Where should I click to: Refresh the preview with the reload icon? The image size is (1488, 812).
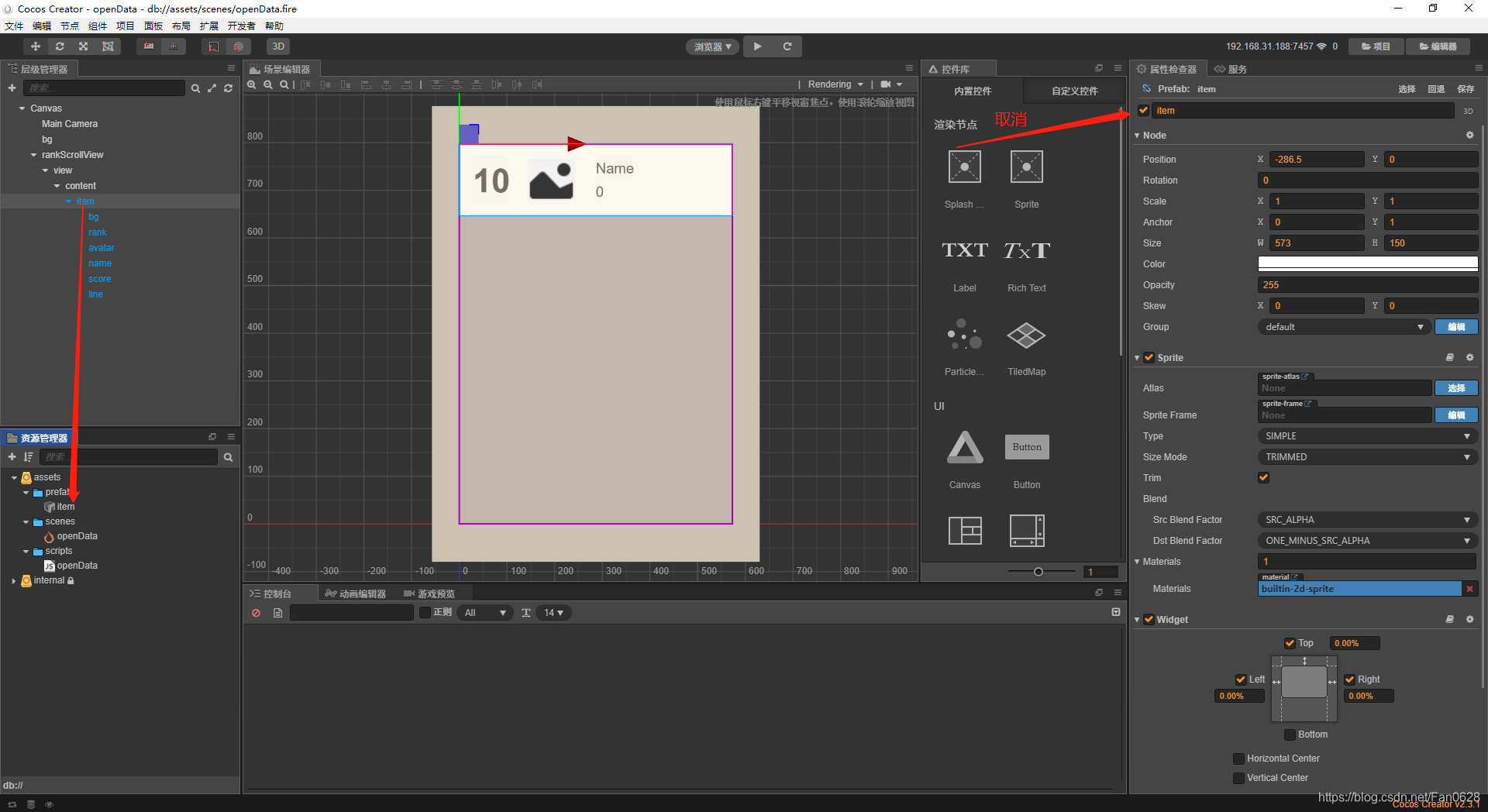pos(787,46)
